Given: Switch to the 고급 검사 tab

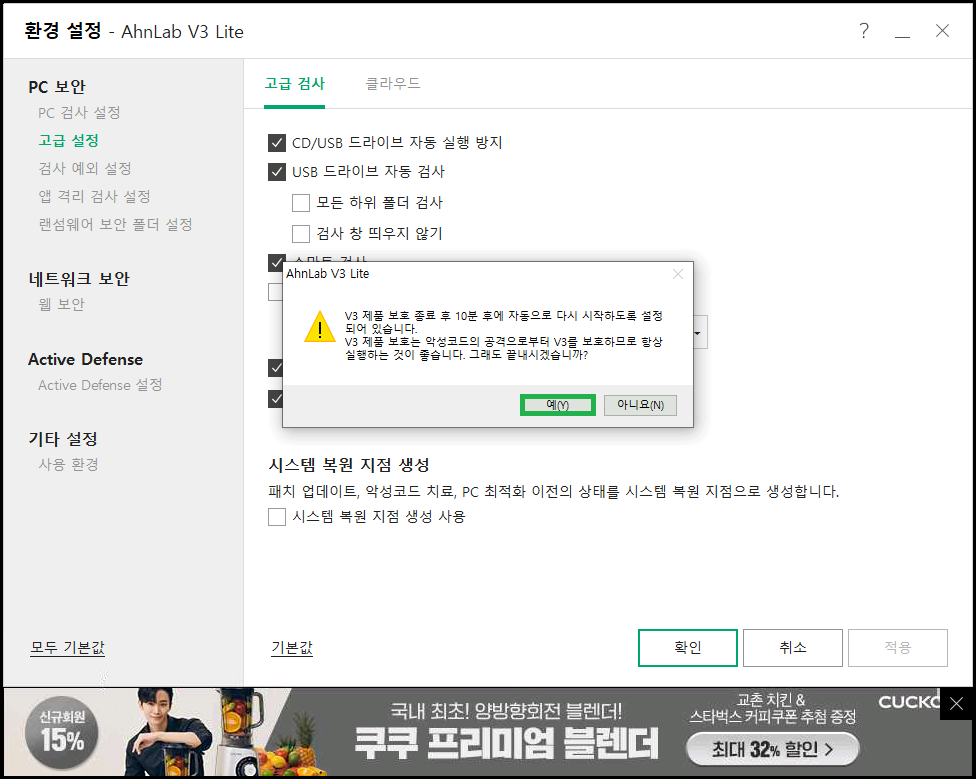Looking at the screenshot, I should pyautogui.click(x=294, y=84).
